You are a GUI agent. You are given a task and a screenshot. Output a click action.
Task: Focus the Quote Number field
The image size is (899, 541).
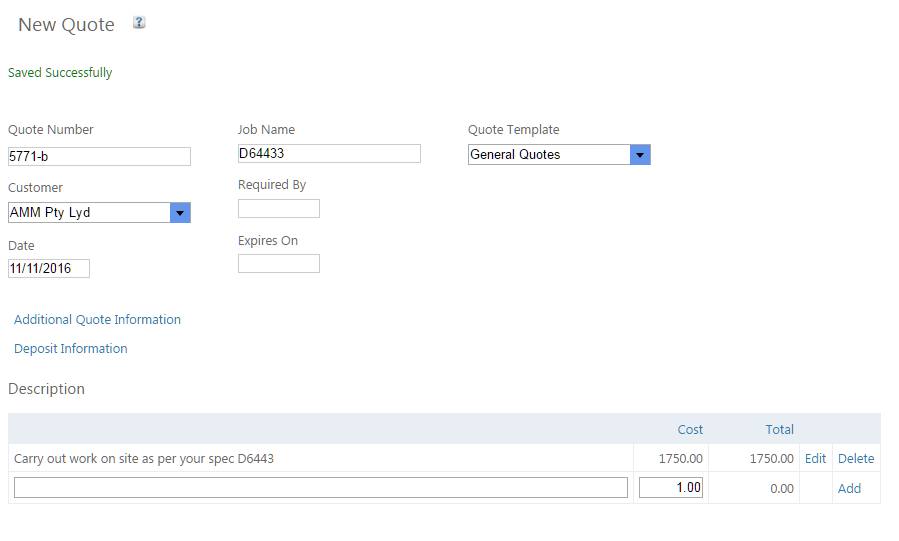[x=99, y=157]
